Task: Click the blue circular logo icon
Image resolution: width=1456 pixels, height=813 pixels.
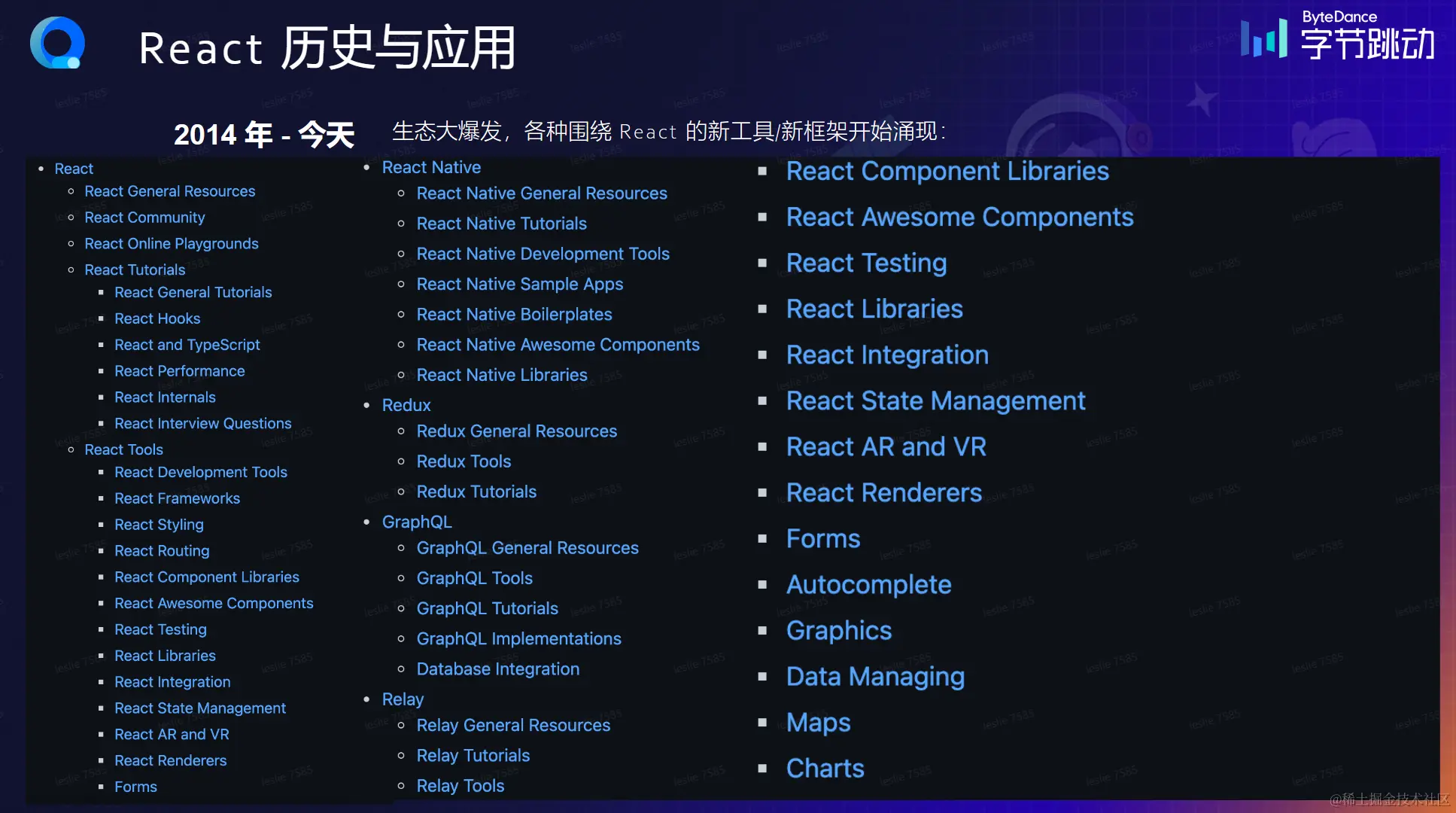Action: tap(57, 43)
